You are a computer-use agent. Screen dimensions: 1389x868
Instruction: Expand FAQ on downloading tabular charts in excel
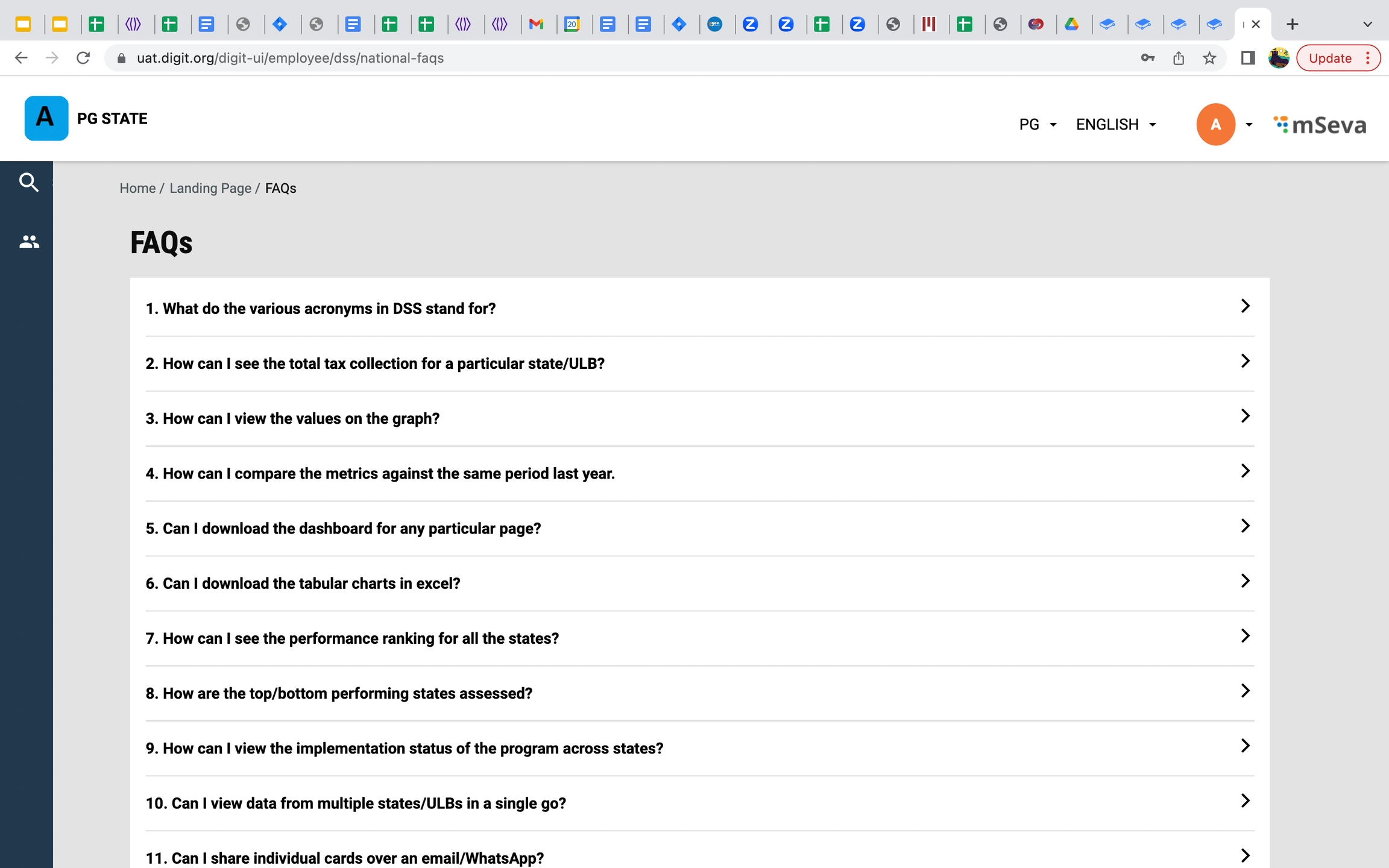coord(699,583)
